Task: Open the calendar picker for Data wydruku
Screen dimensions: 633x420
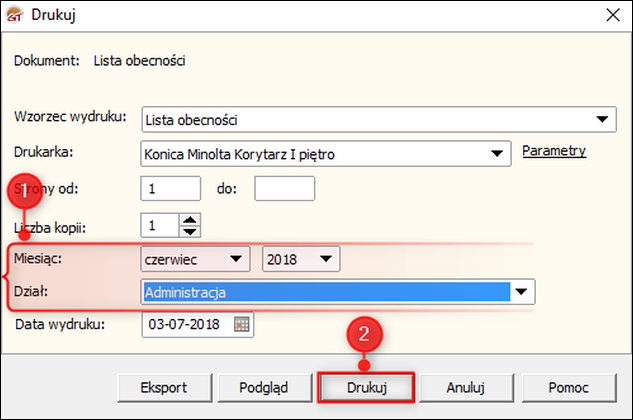Action: tap(241, 324)
